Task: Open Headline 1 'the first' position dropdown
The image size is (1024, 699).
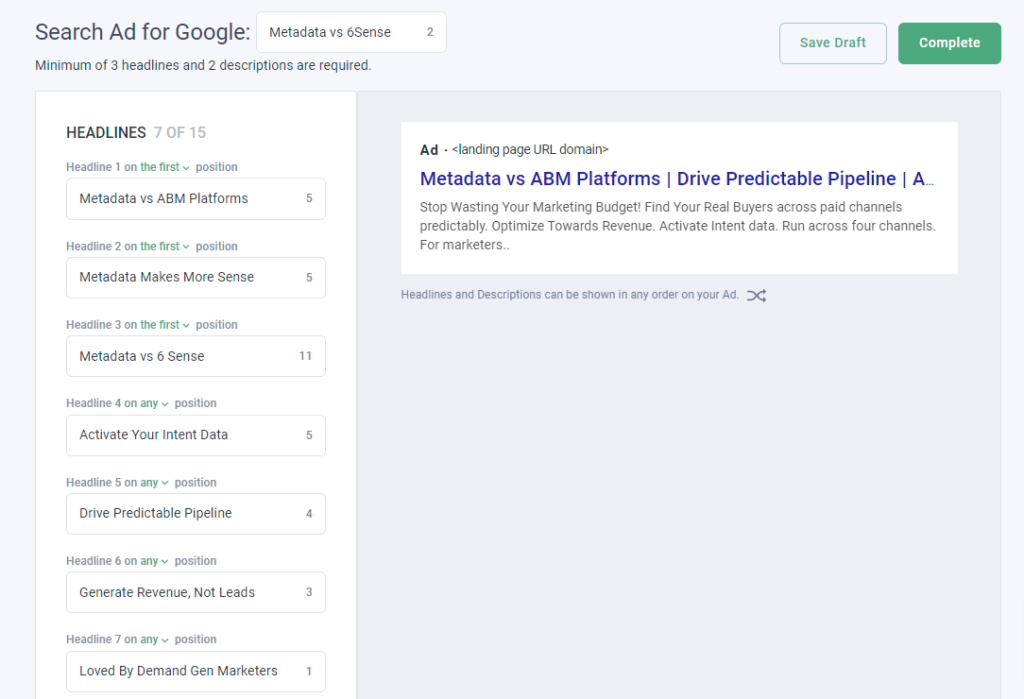Action: 165,167
